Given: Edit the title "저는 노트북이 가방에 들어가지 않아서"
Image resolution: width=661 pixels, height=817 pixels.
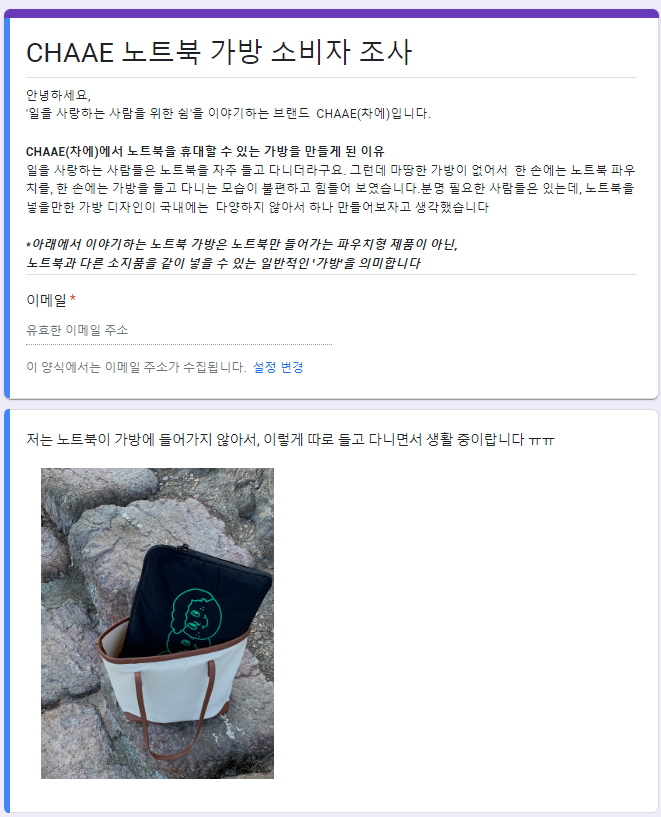Looking at the screenshot, I should (290, 439).
